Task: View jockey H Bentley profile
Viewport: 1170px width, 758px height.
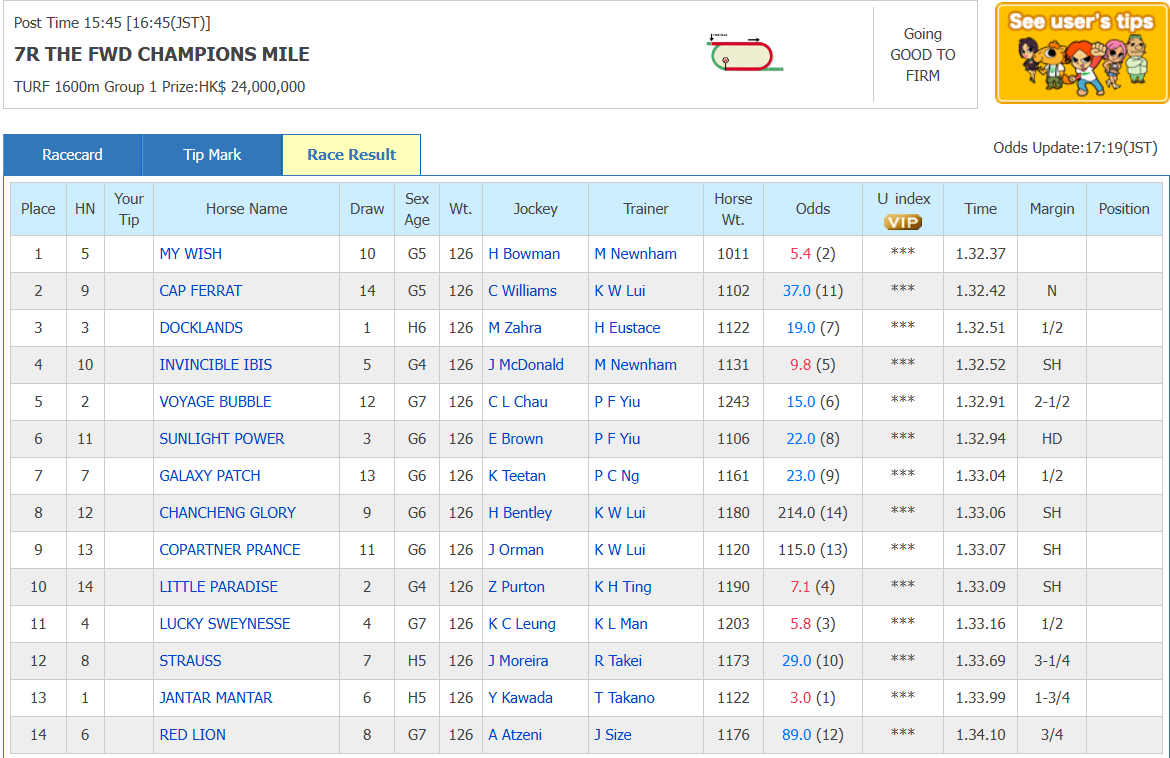Action: (x=520, y=513)
